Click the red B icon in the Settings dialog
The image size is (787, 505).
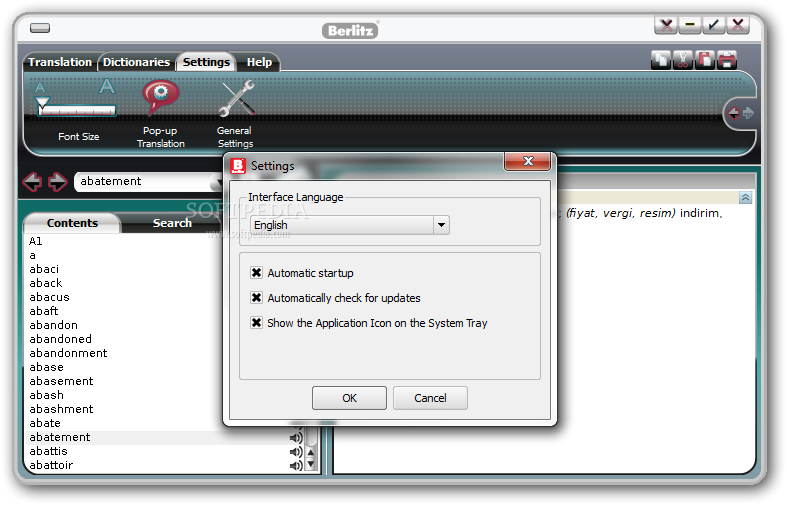[238, 166]
